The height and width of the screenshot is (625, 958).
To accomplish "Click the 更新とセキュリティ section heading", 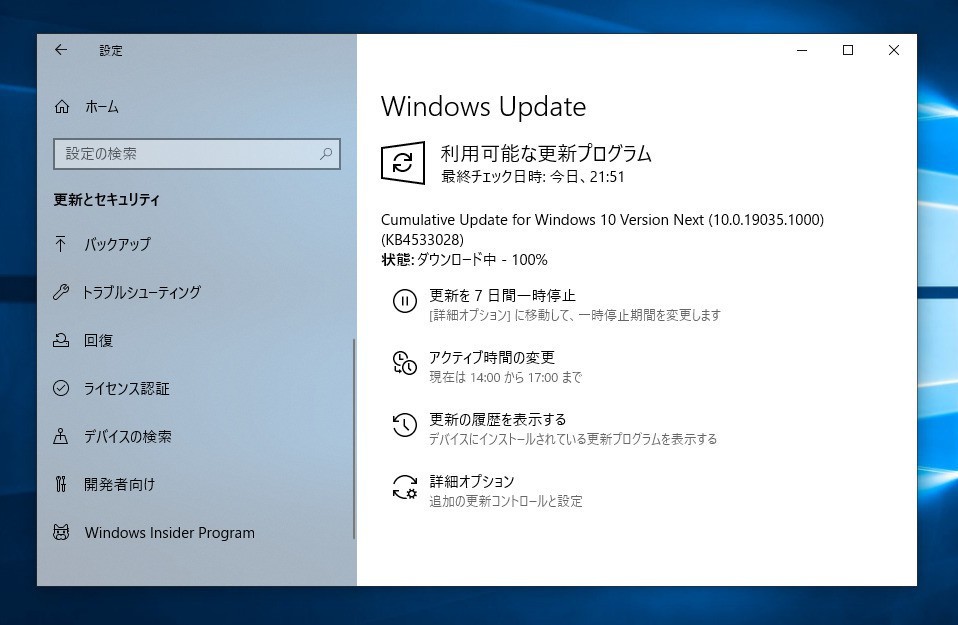I will point(106,200).
